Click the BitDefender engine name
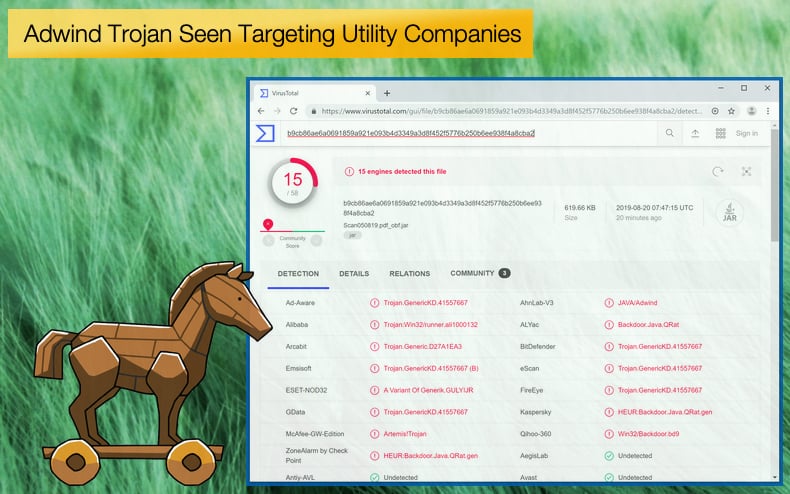Image resolution: width=790 pixels, height=494 pixels. point(538,346)
